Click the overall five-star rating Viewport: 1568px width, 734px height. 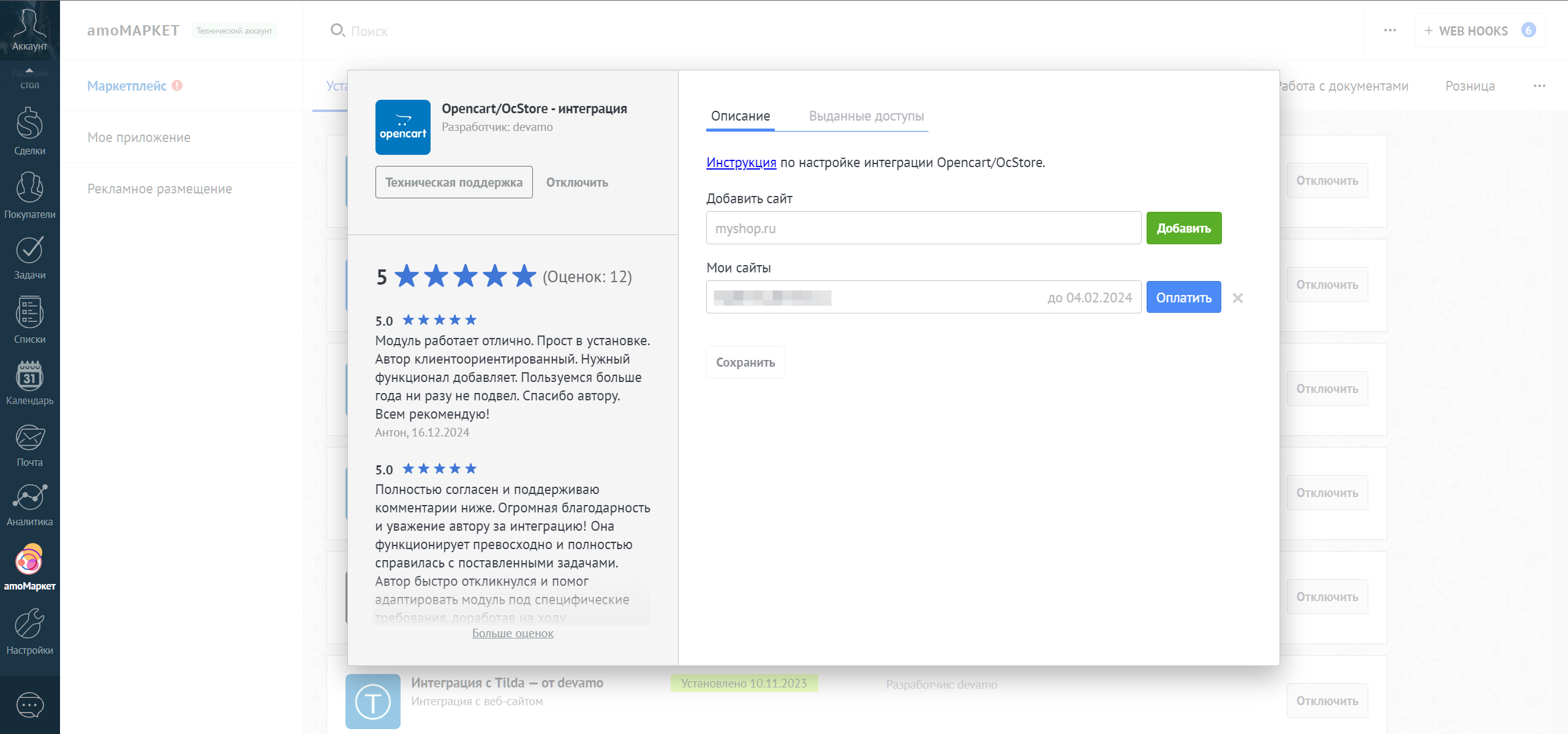click(x=466, y=276)
